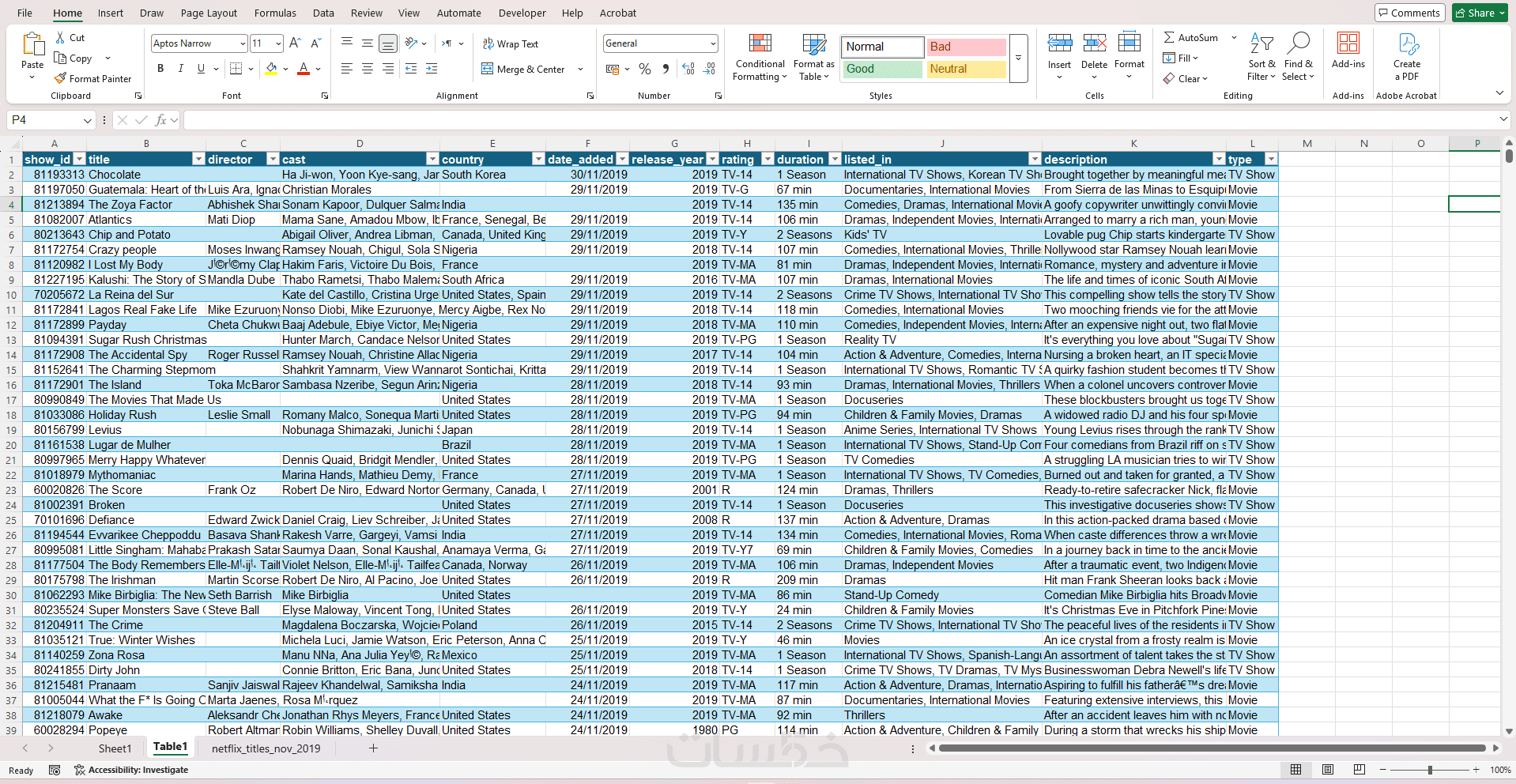The height and width of the screenshot is (784, 1516).
Task: Increase font size with the larger A icon
Action: click(295, 43)
